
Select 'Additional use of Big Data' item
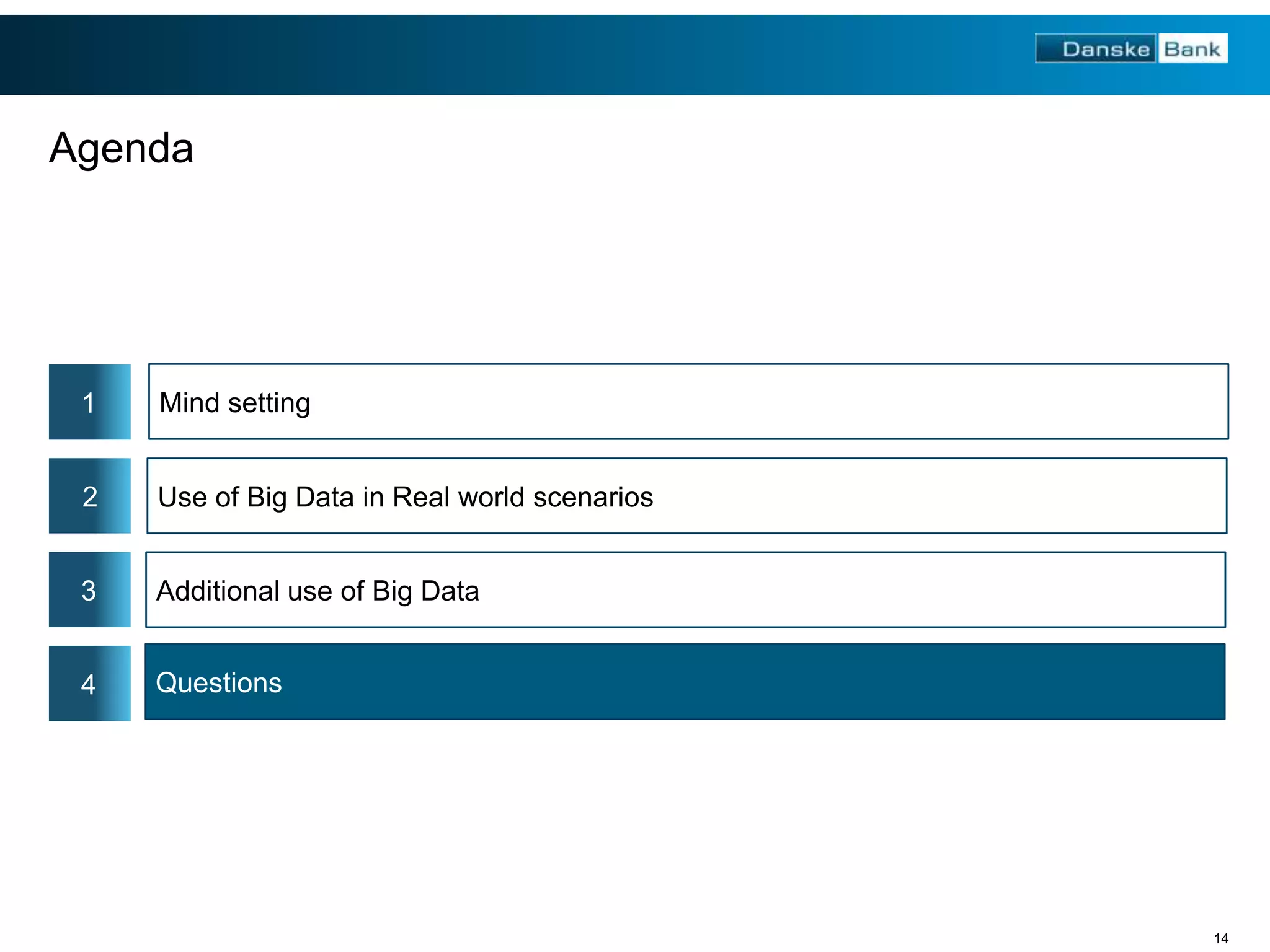pos(686,589)
